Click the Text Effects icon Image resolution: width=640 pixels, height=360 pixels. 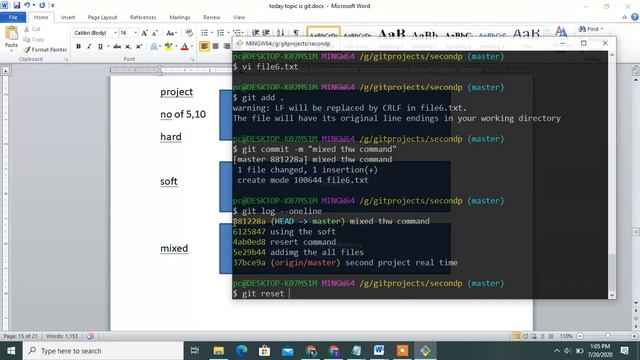coord(154,47)
